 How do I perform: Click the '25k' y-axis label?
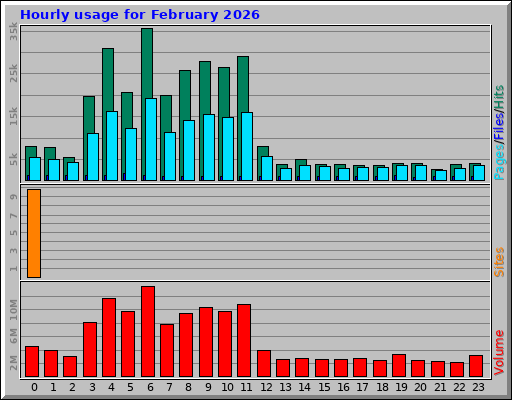click(13, 73)
